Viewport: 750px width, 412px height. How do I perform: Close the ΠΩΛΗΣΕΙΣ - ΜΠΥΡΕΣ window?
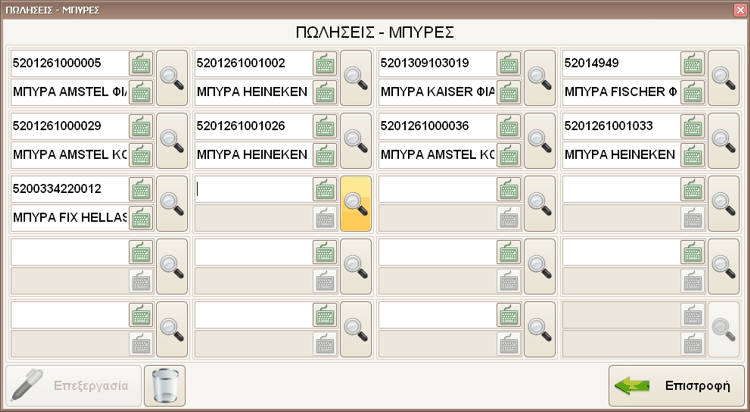tap(740, 10)
